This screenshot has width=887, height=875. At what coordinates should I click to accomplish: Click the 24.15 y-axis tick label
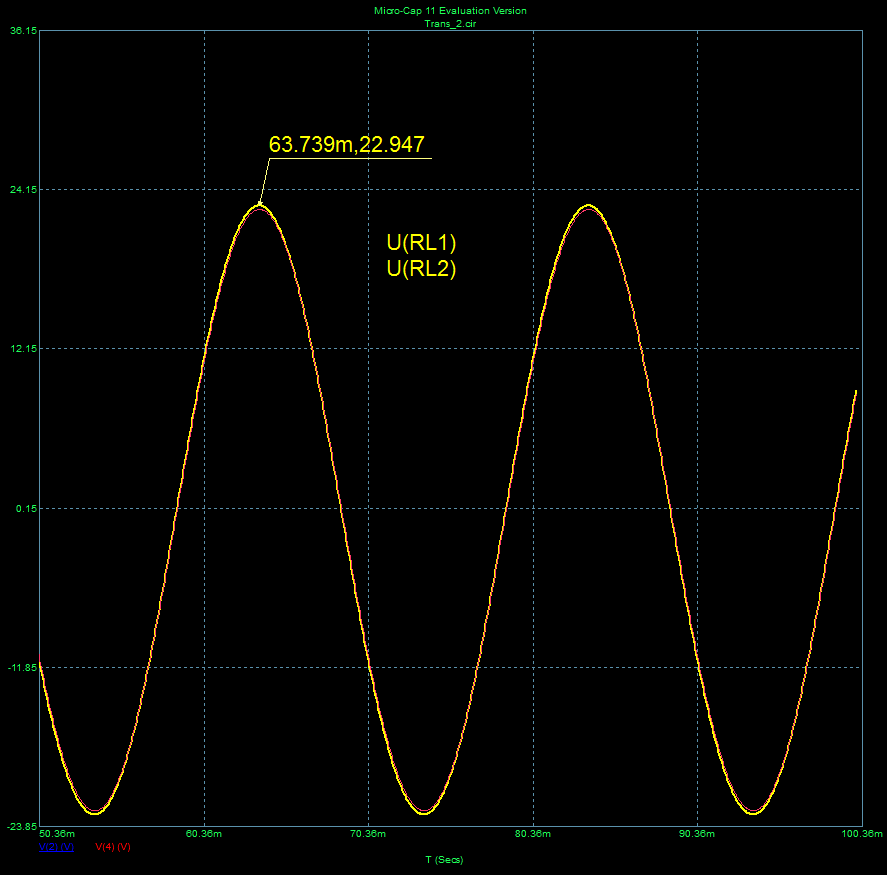[23, 190]
